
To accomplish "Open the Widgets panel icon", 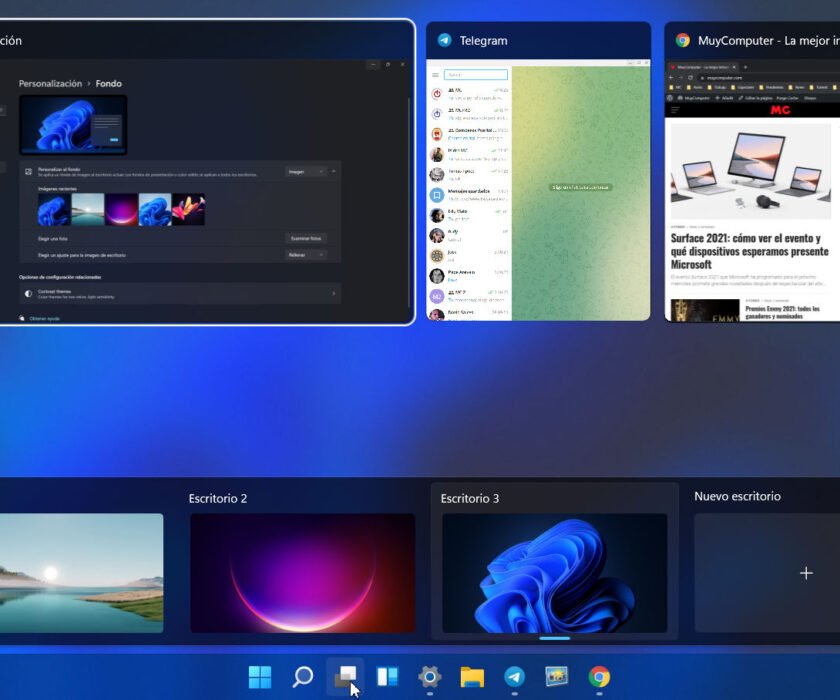I will (387, 677).
